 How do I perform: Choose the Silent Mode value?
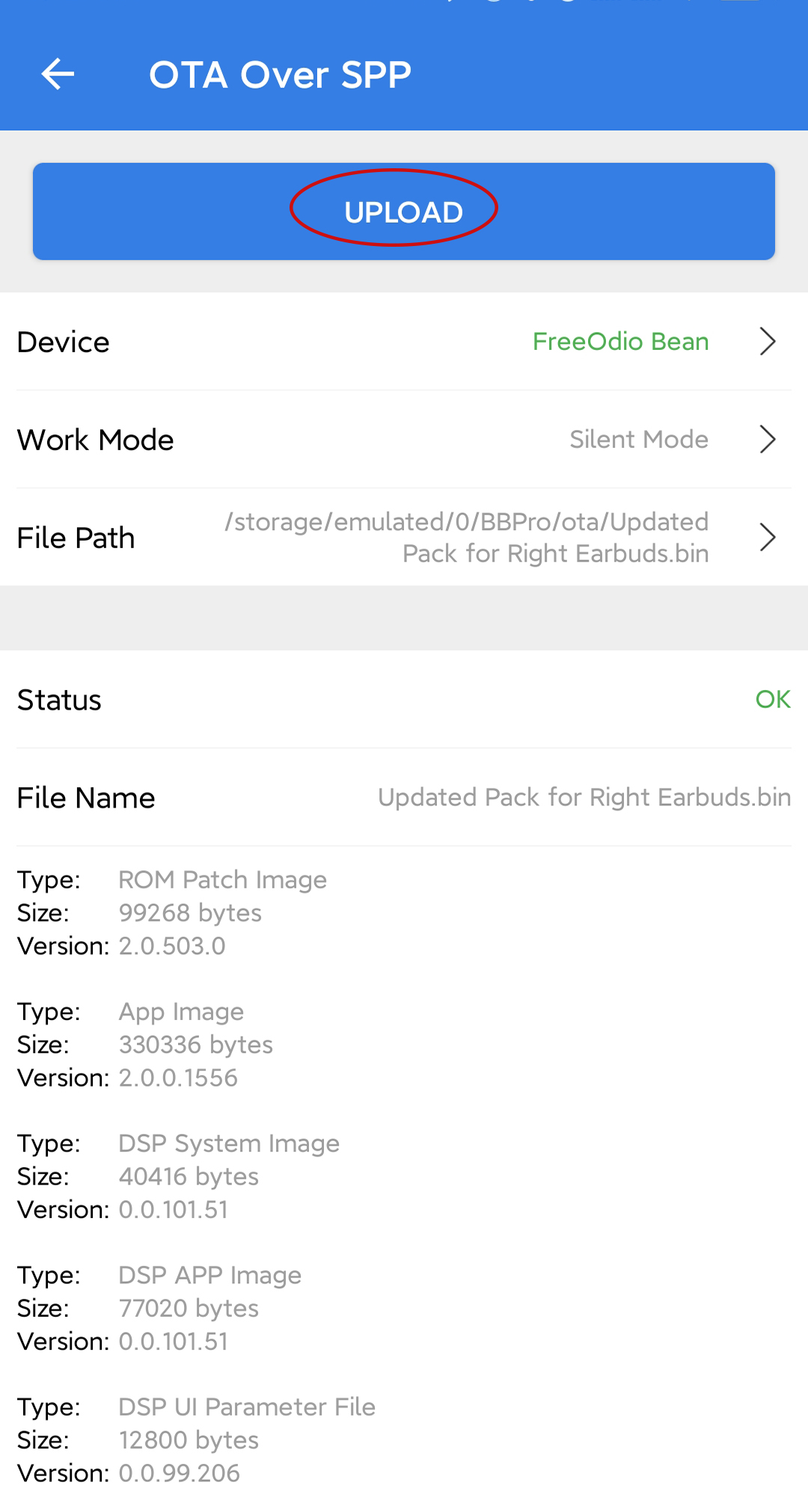639,440
